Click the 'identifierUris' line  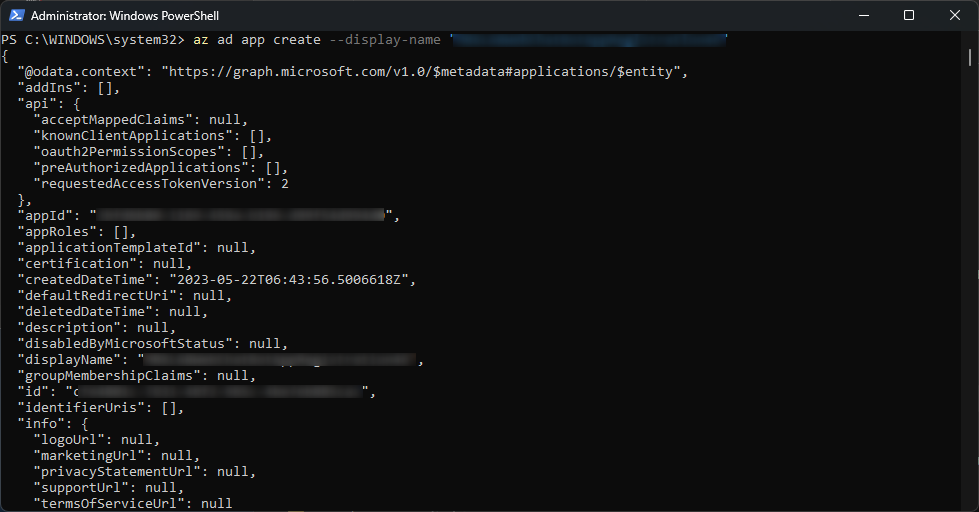[101, 408]
